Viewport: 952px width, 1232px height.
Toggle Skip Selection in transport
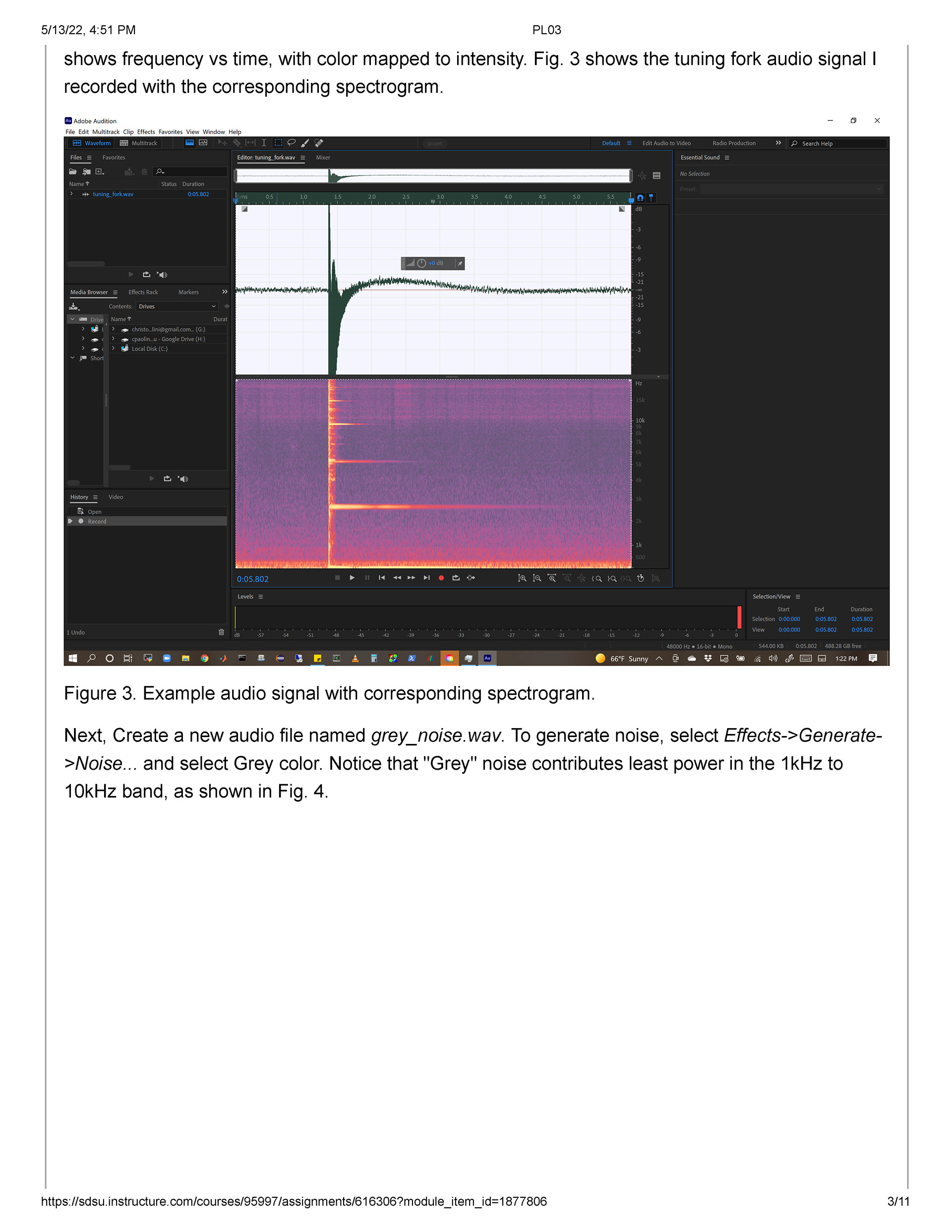tap(471, 578)
